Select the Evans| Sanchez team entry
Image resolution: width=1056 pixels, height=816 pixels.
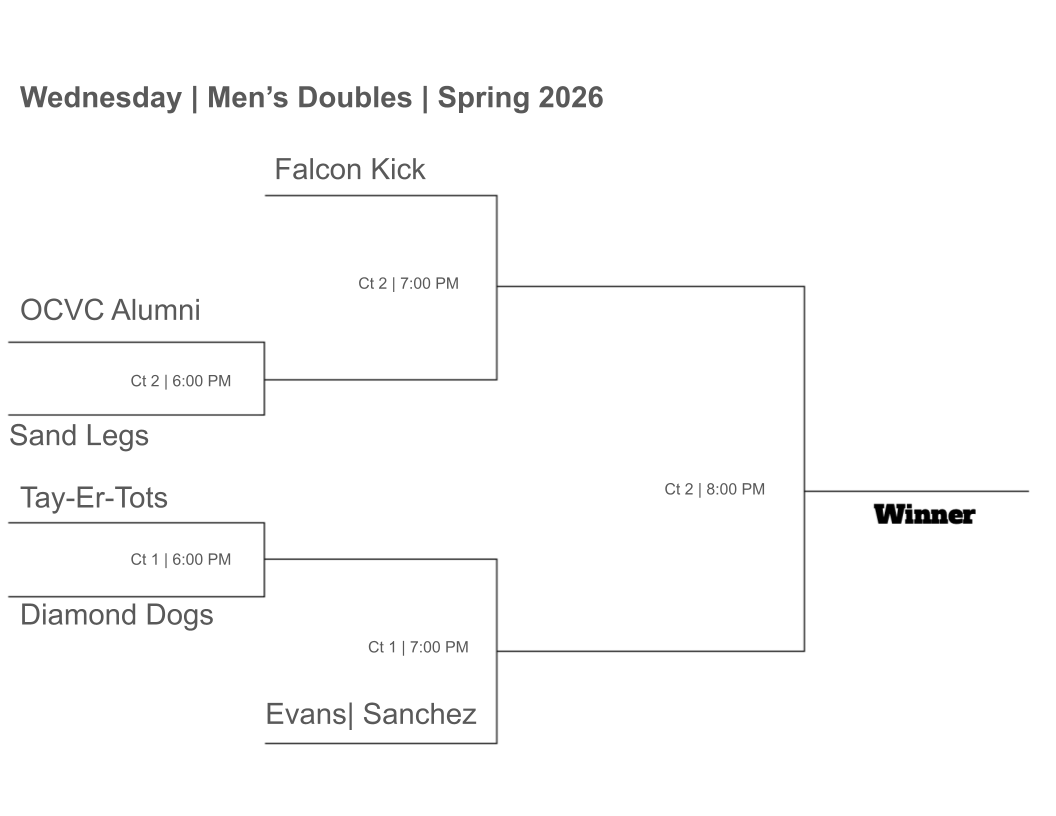coord(371,714)
